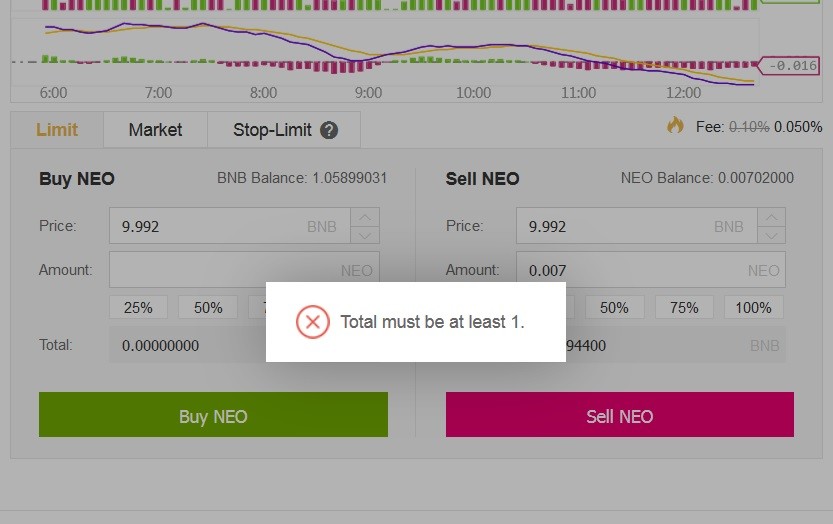
Task: Click the -0.016 indicator value label
Action: click(790, 66)
